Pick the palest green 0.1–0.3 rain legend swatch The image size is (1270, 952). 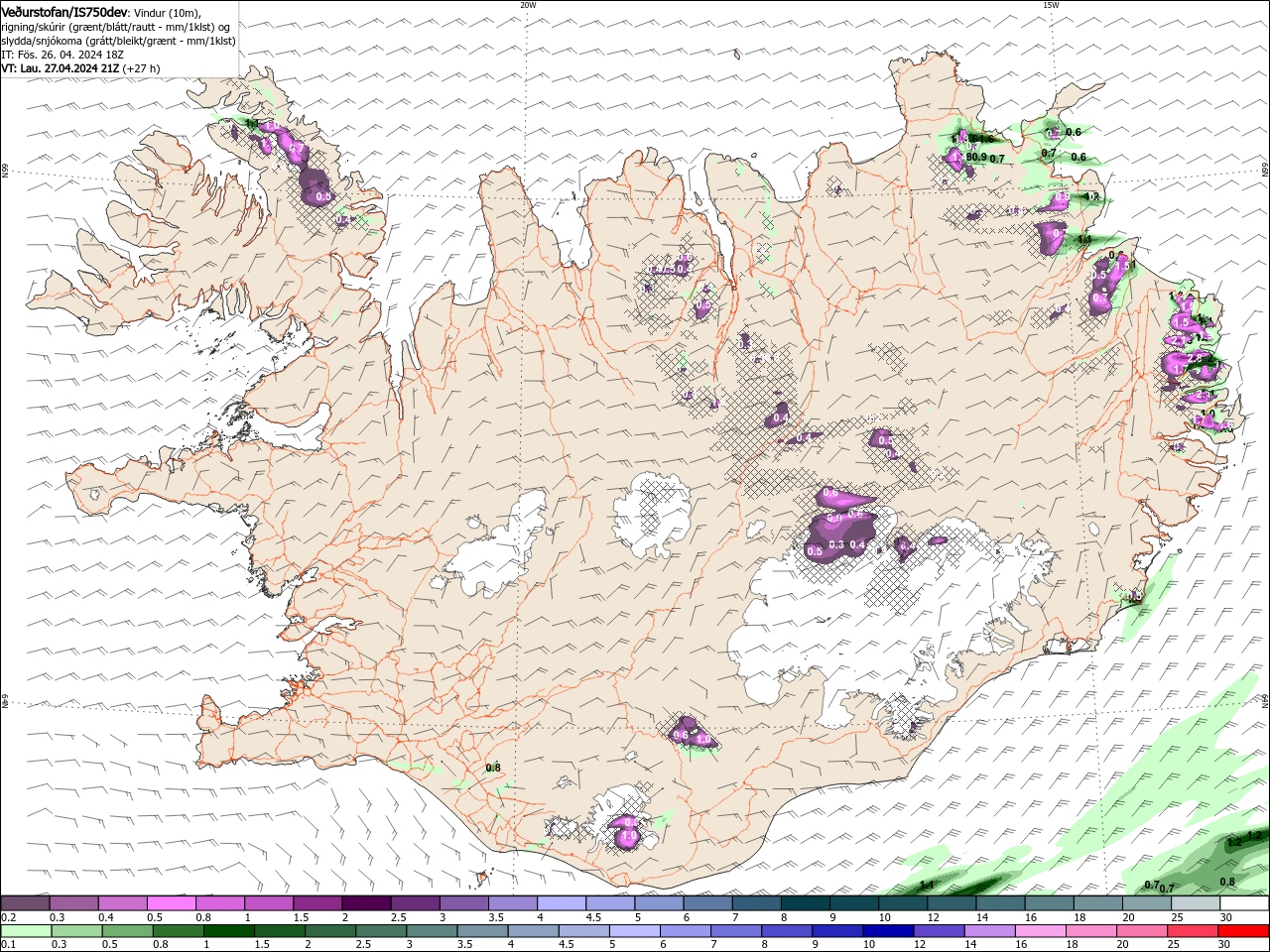coord(26,931)
